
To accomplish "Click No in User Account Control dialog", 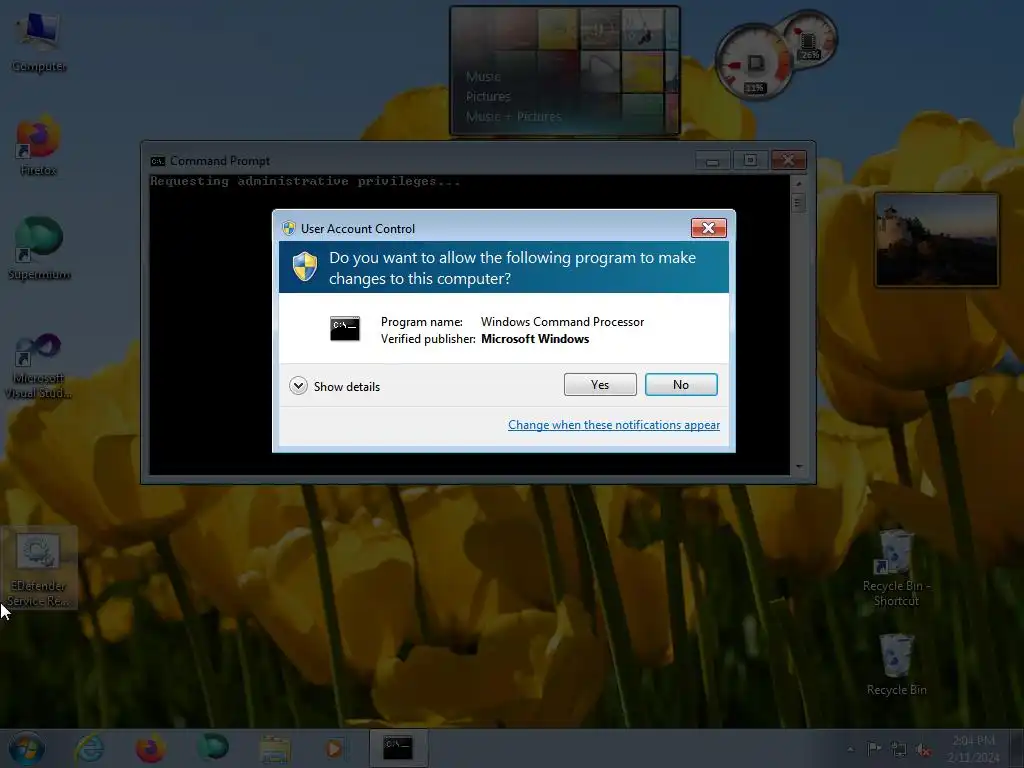I will pos(680,385).
